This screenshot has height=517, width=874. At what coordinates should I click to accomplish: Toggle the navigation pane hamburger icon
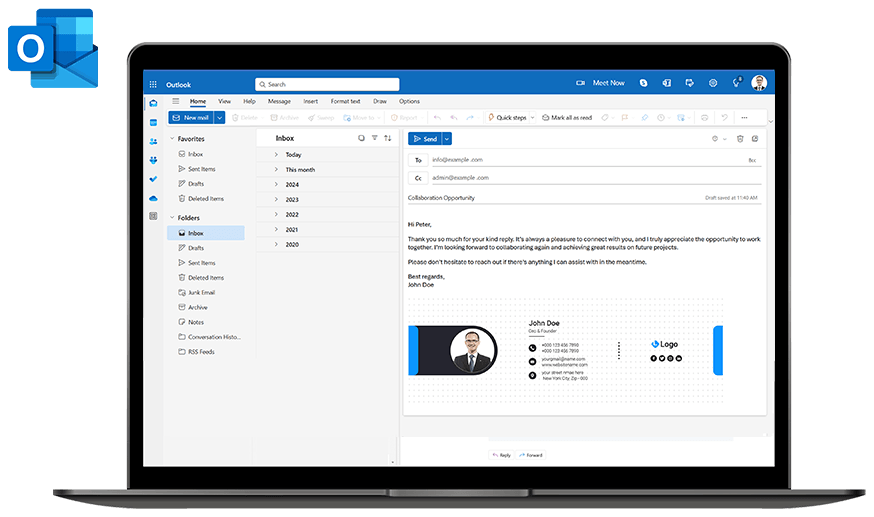tap(176, 101)
